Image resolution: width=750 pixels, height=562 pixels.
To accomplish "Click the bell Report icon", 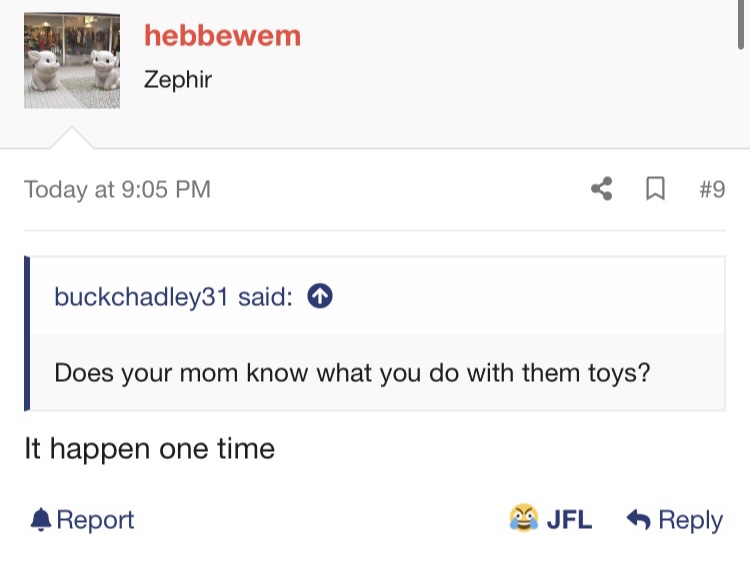I will (x=41, y=519).
